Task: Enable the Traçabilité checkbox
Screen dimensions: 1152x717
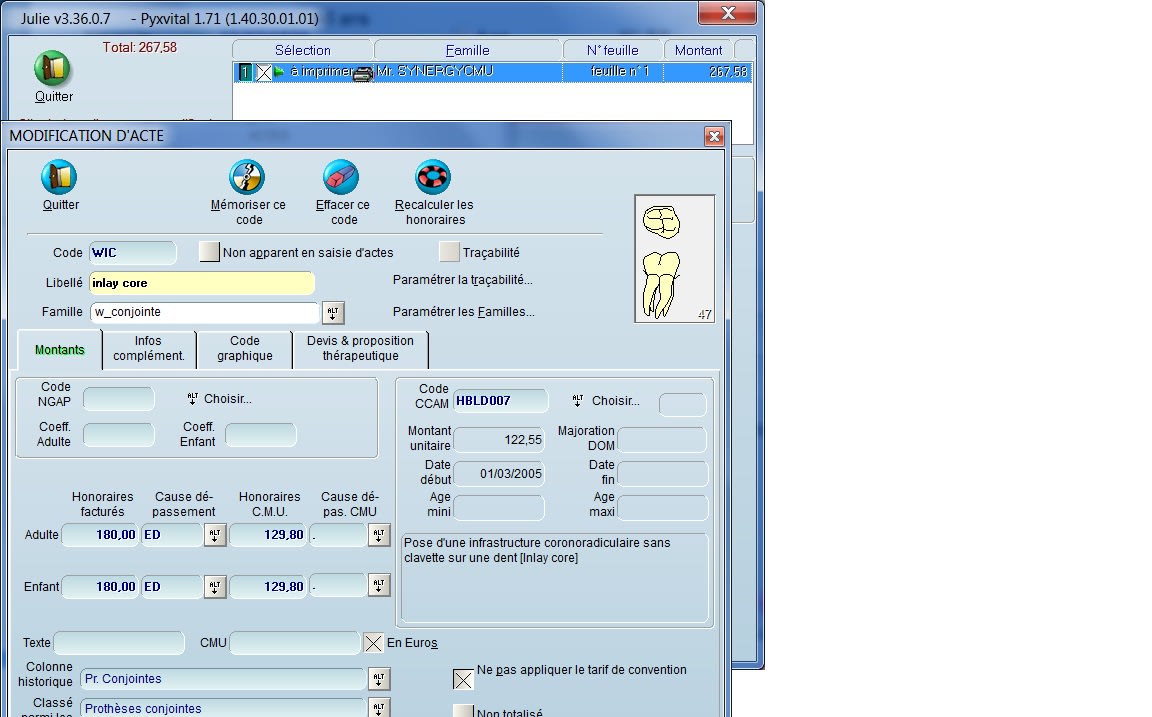Action: (x=449, y=252)
